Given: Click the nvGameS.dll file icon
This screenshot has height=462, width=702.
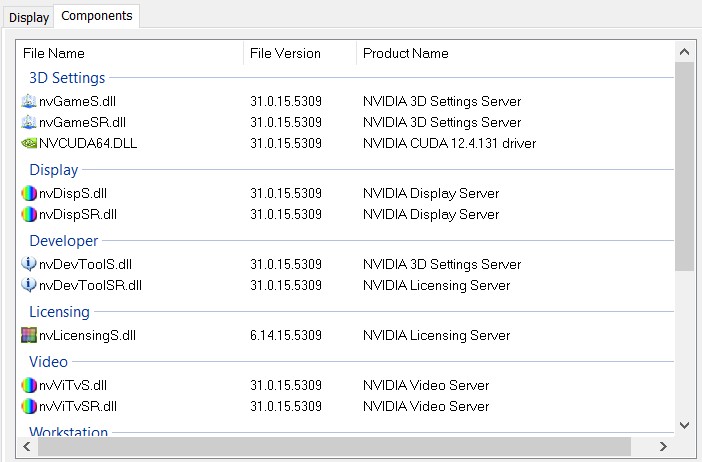Looking at the screenshot, I should tap(29, 101).
